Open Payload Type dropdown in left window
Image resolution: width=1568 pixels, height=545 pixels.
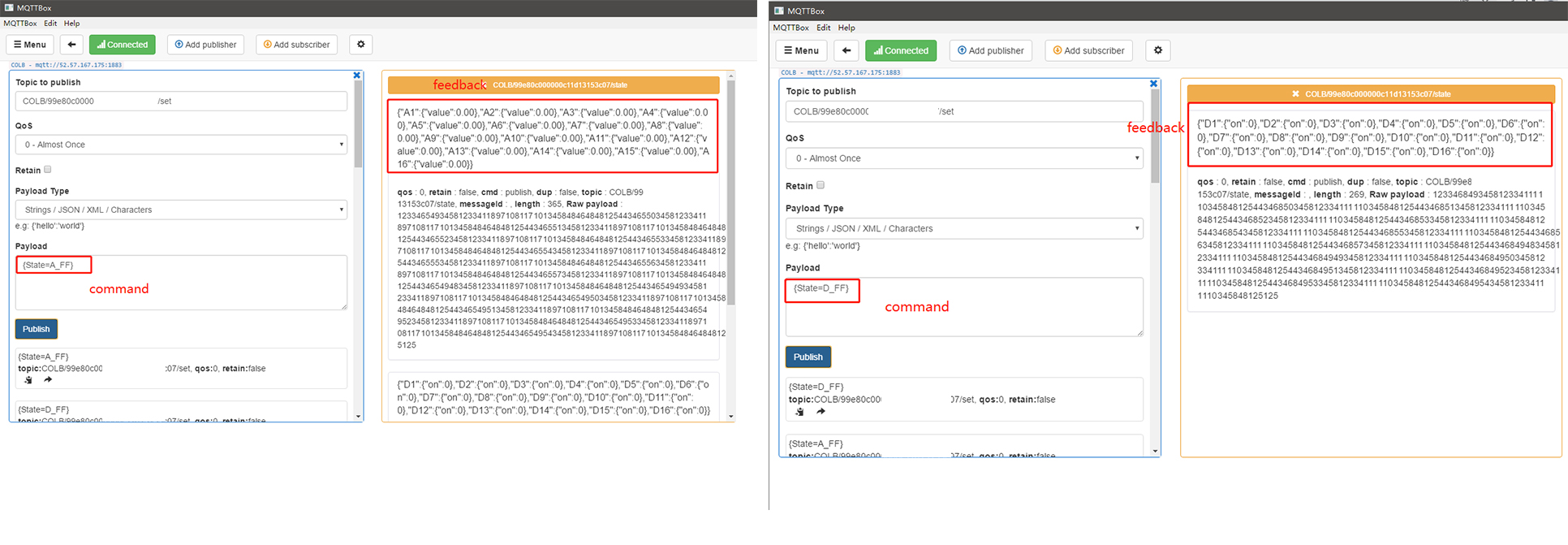(x=181, y=210)
